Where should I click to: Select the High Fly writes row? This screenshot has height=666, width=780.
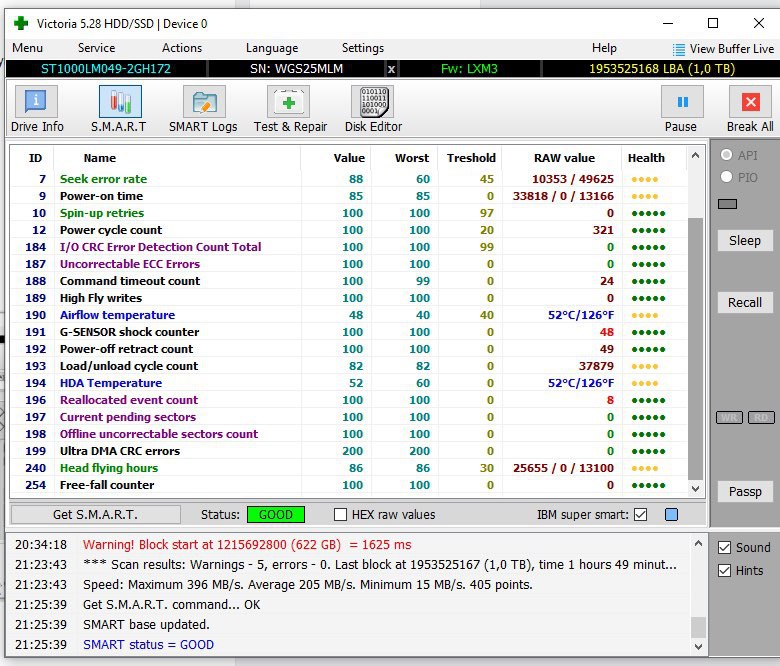tap(349, 298)
